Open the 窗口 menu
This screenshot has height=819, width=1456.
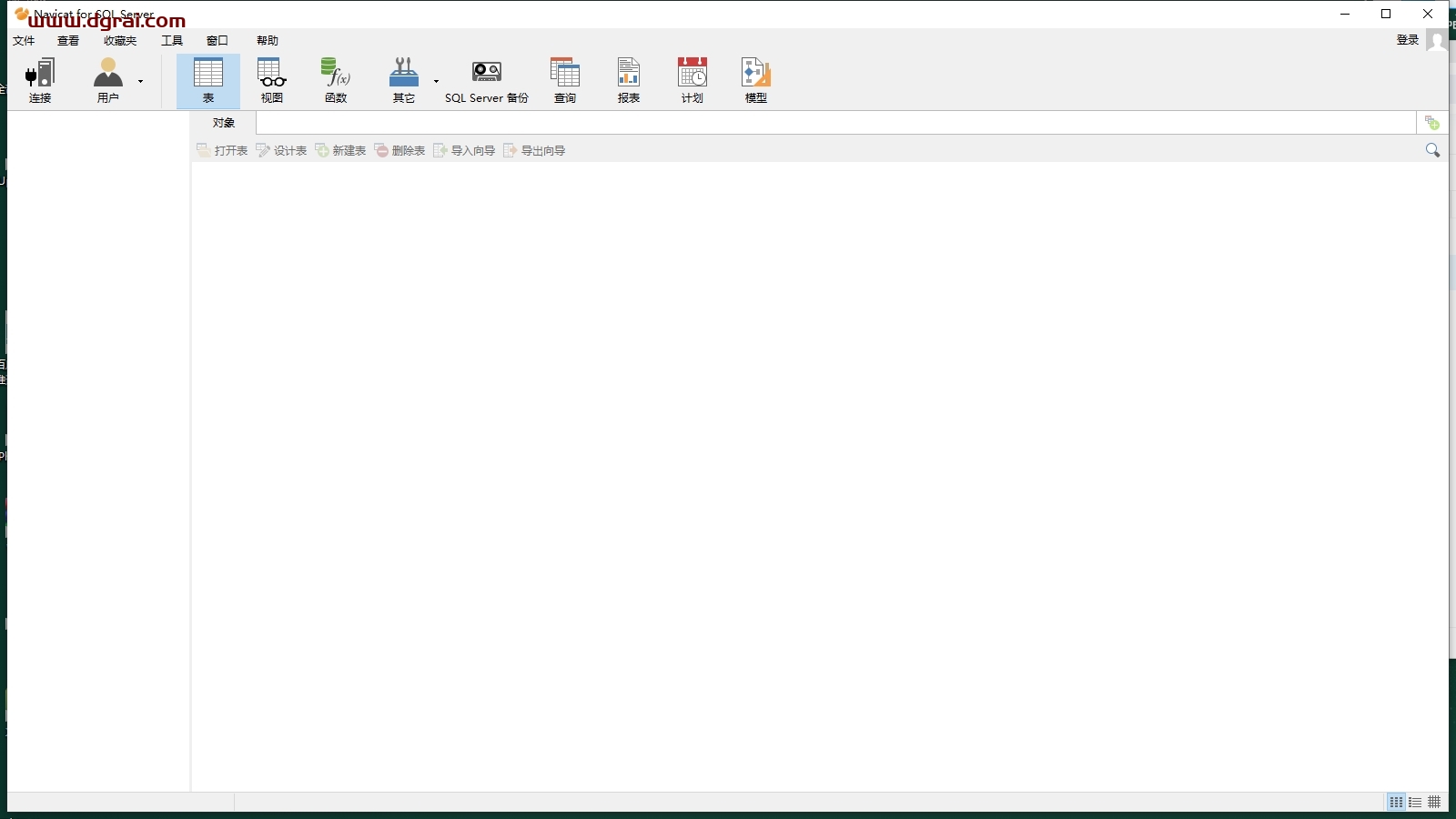(217, 41)
